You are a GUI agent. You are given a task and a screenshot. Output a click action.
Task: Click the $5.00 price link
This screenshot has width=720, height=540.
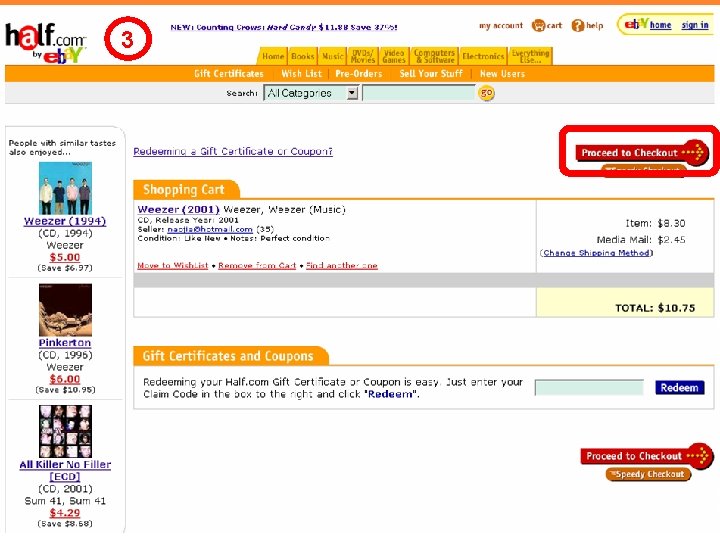pos(65,257)
